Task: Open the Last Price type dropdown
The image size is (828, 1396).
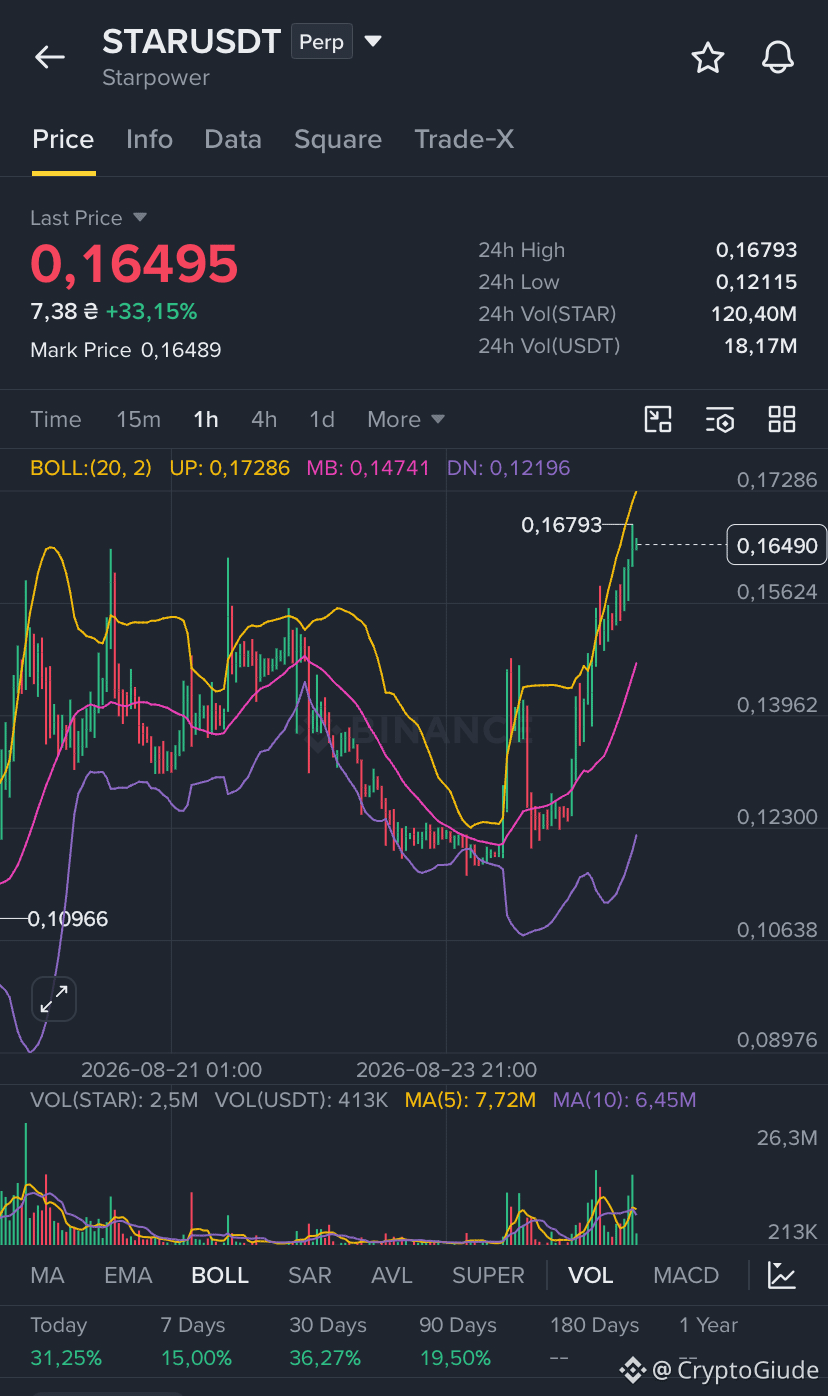Action: coord(140,217)
